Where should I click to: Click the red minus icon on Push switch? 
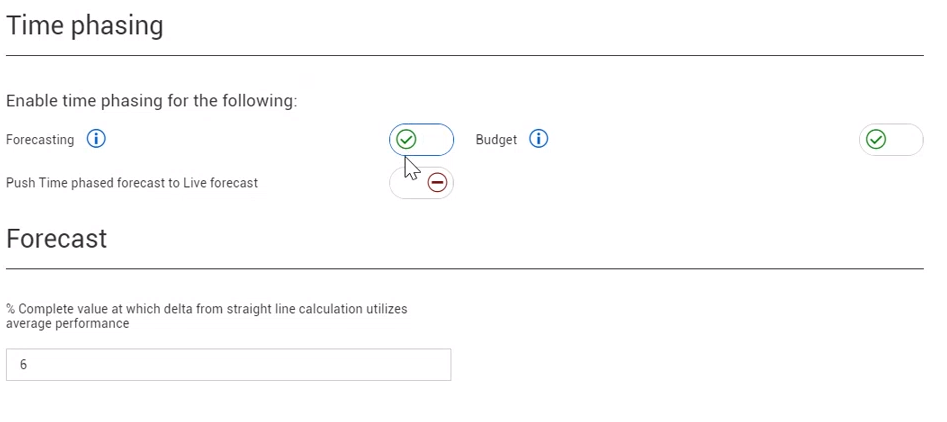tap(437, 183)
